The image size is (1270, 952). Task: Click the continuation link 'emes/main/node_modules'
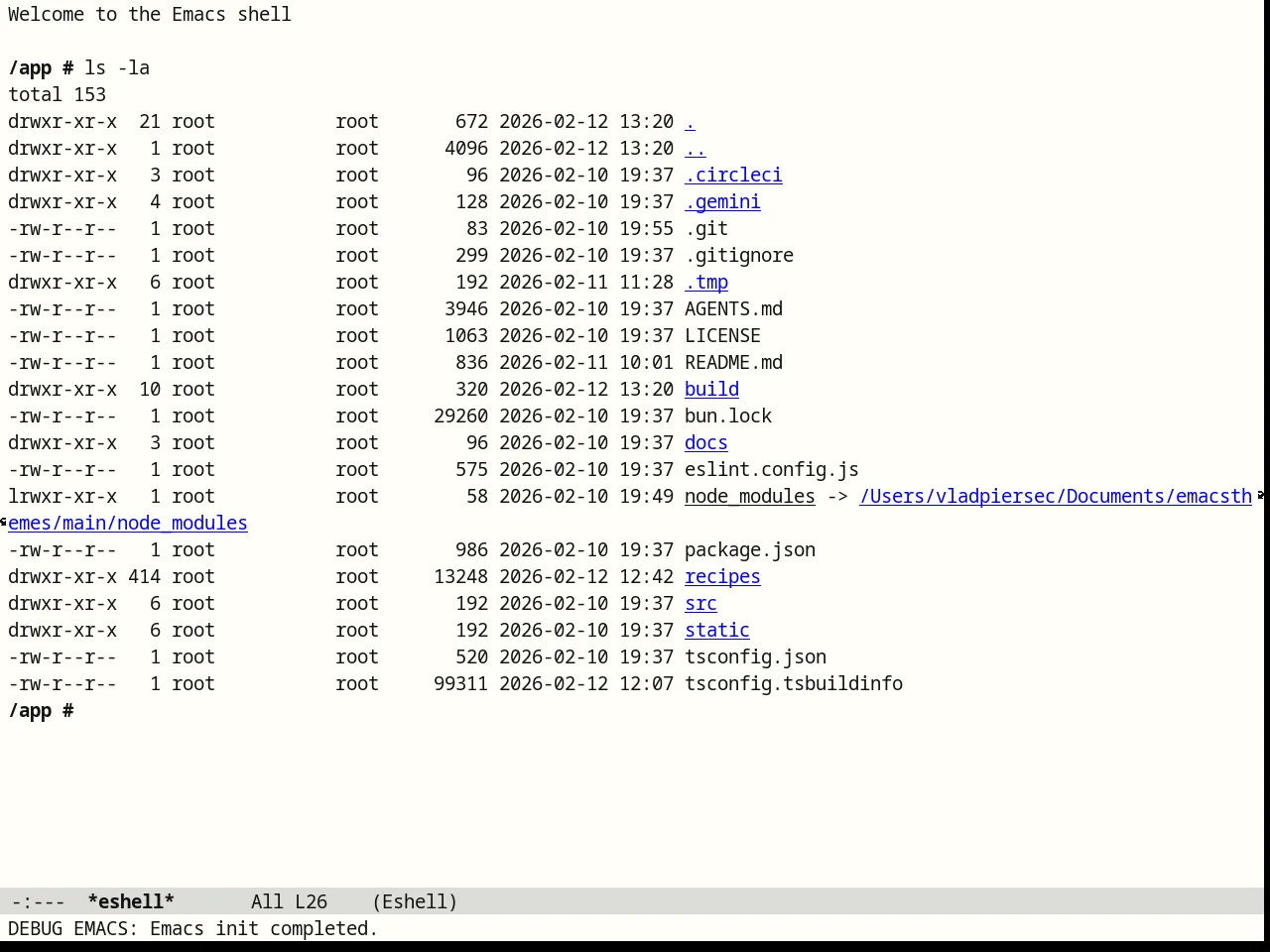(128, 524)
